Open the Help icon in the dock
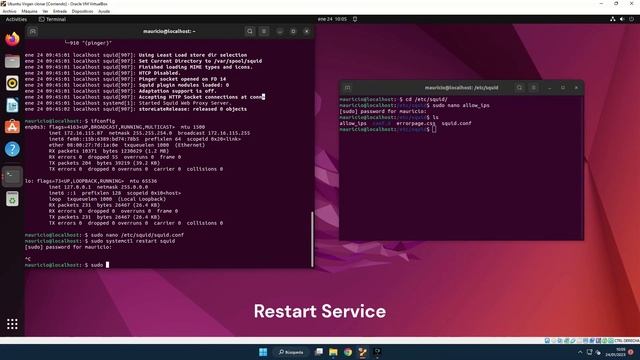 click(12, 149)
